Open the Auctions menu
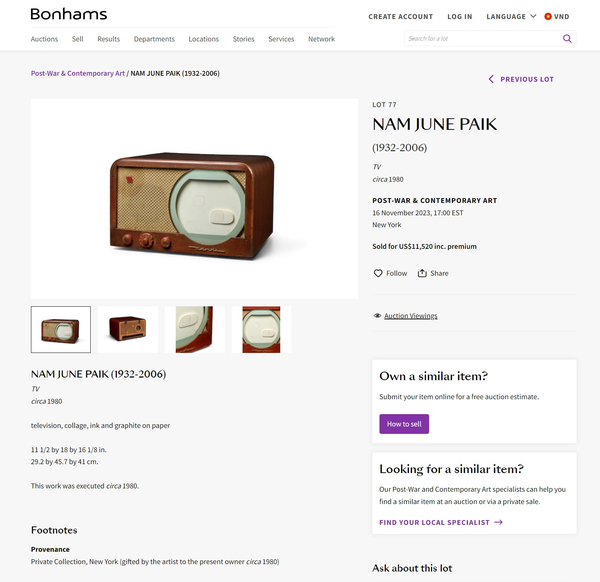Screen dimensions: 600x582 (x=44, y=39)
